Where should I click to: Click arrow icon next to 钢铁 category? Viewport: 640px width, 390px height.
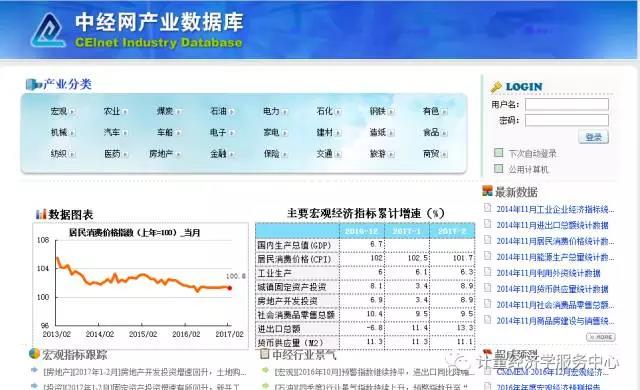click(391, 111)
